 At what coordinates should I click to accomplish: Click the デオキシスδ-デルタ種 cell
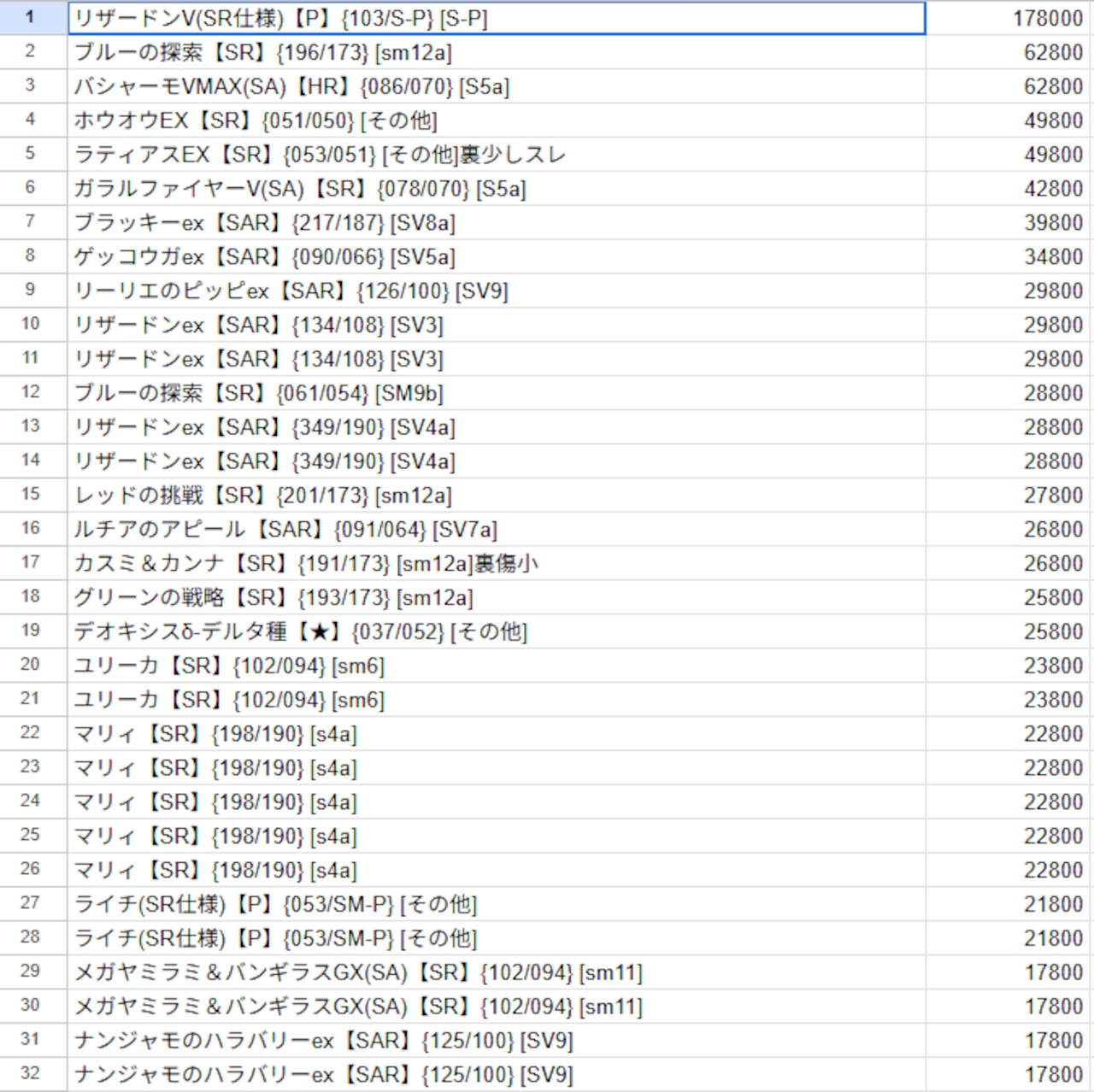coord(497,632)
